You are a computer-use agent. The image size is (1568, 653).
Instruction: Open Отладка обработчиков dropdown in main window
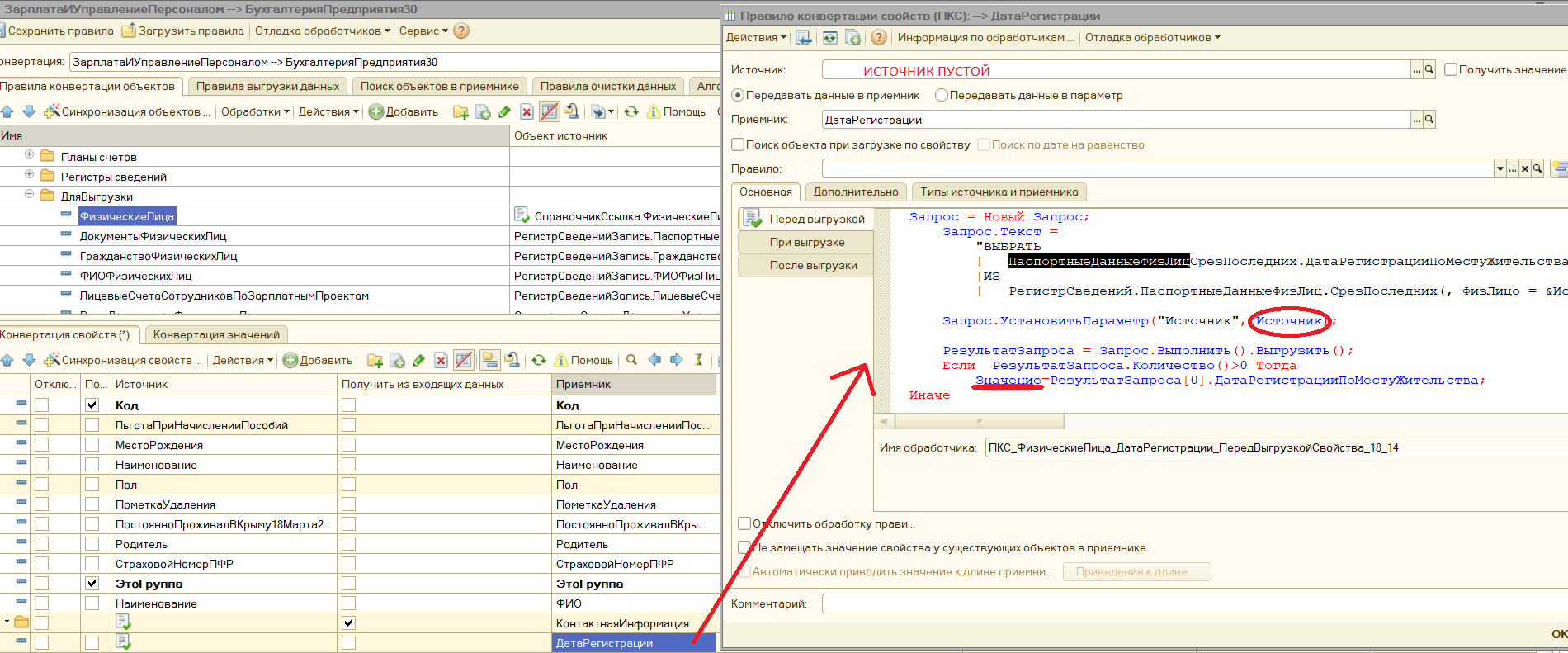323,31
